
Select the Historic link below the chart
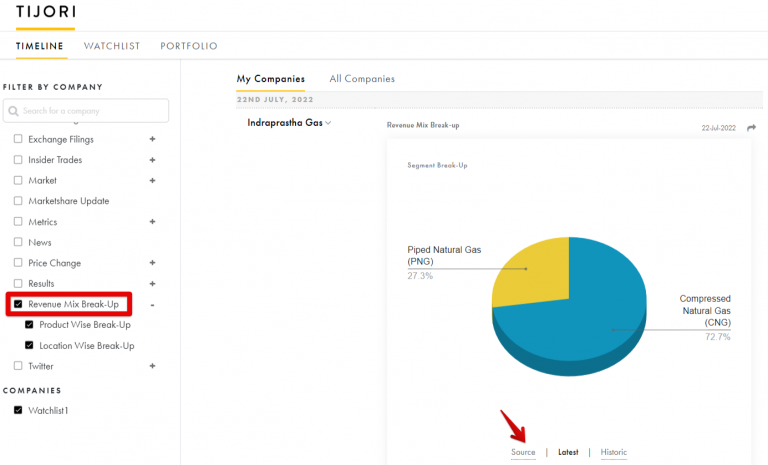[x=614, y=452]
